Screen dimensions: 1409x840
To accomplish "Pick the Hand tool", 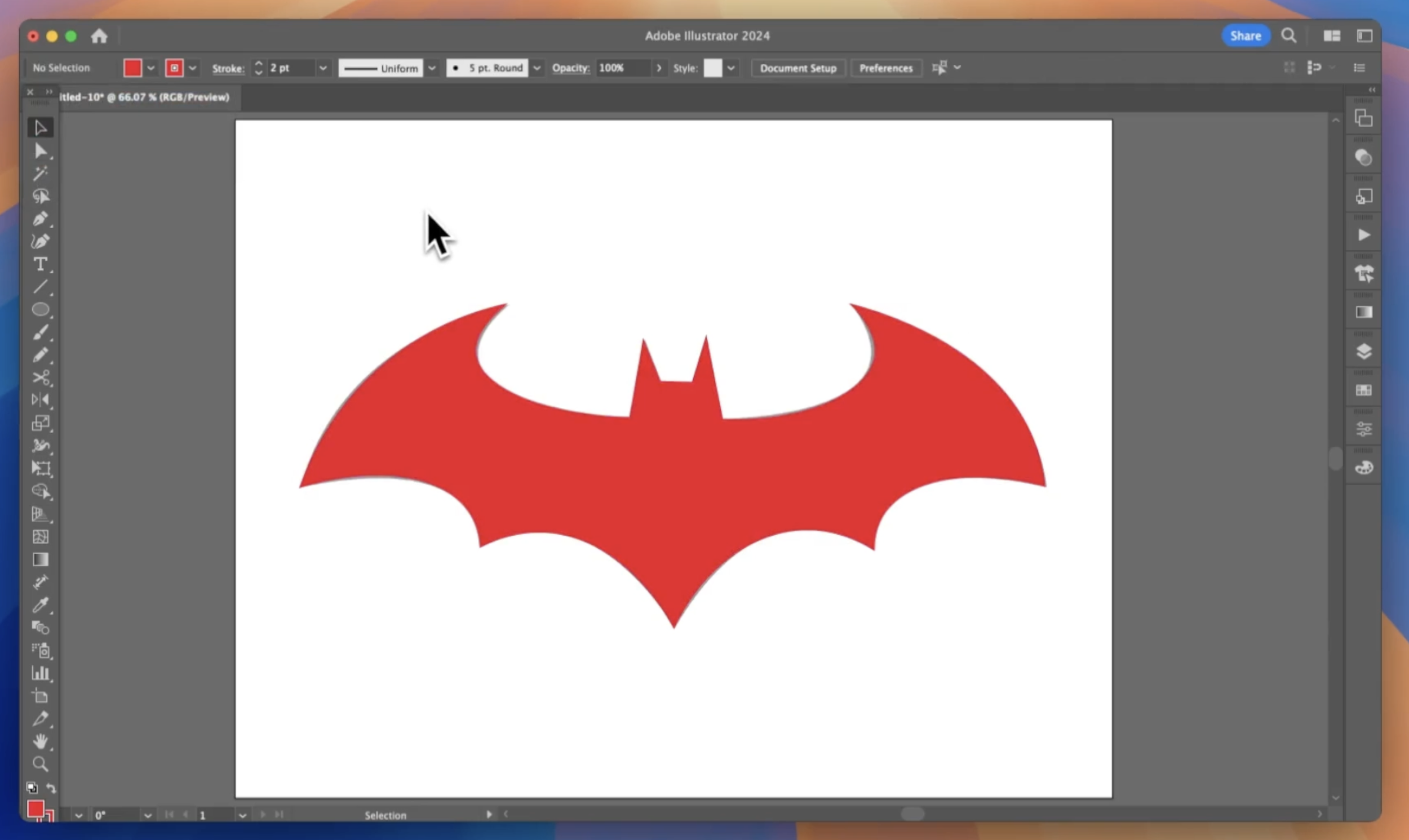I will click(40, 741).
